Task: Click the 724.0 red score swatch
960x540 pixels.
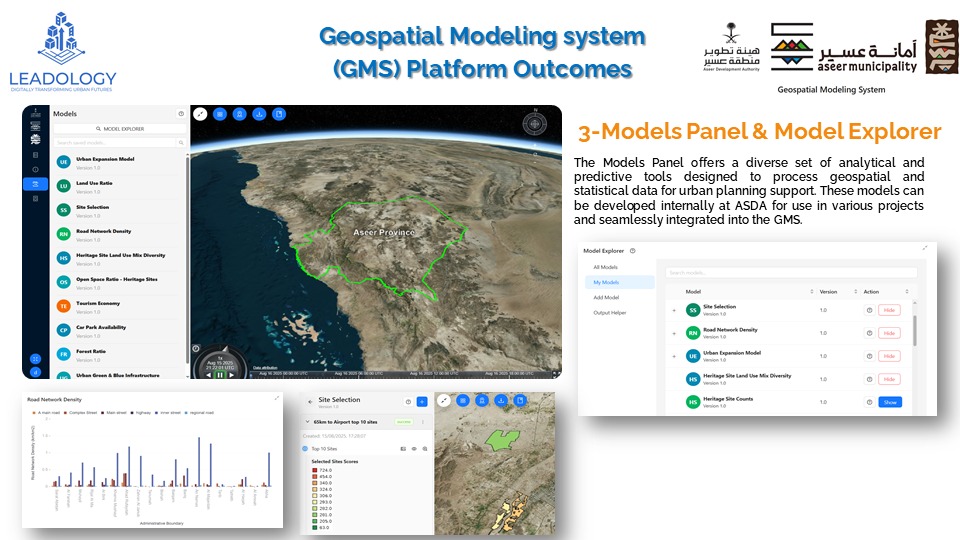Action: 316,470
